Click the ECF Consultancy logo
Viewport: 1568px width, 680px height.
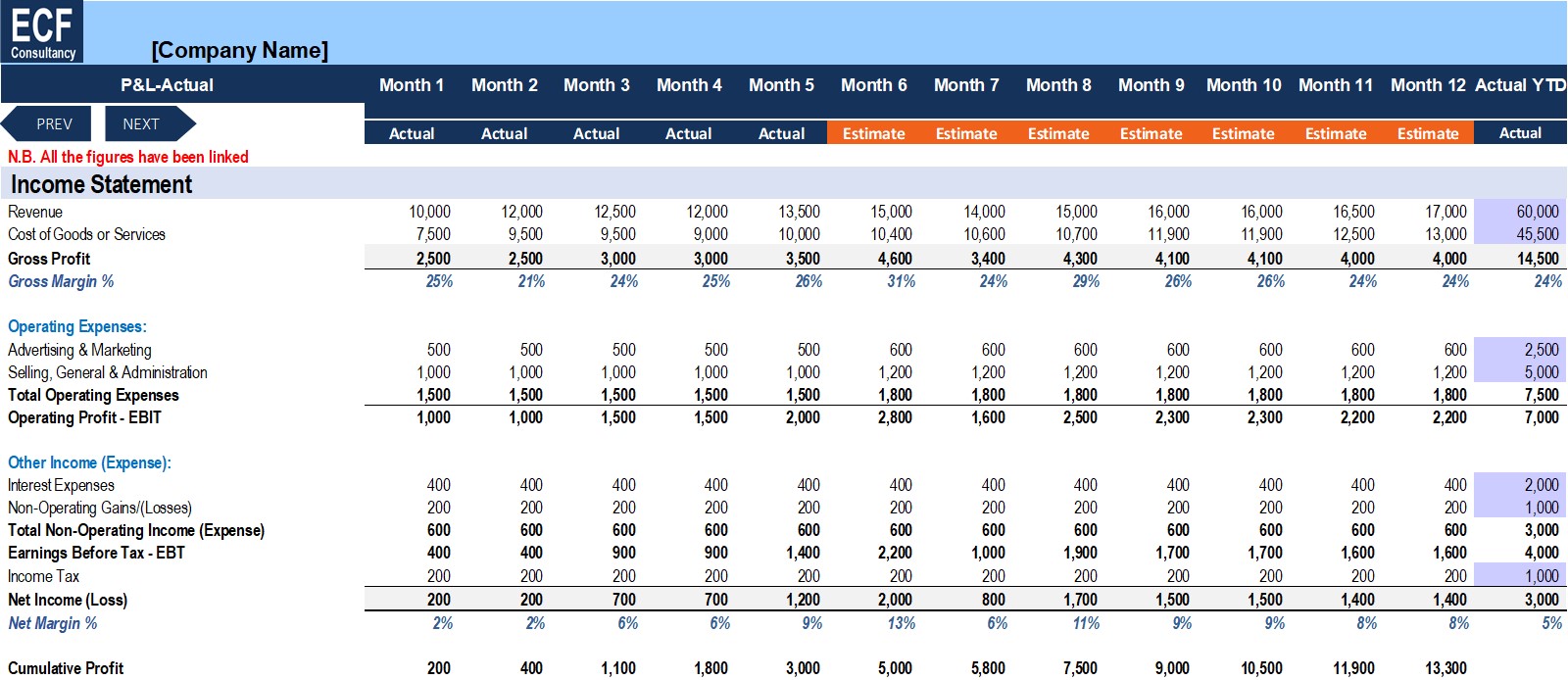point(42,31)
